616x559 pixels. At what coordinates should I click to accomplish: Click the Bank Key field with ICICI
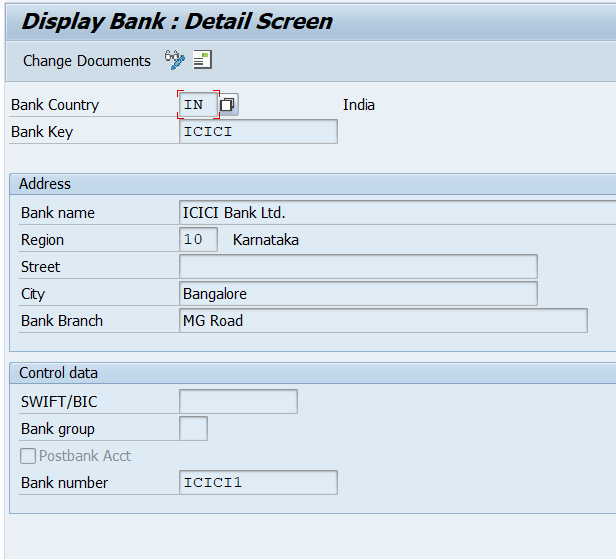[258, 132]
